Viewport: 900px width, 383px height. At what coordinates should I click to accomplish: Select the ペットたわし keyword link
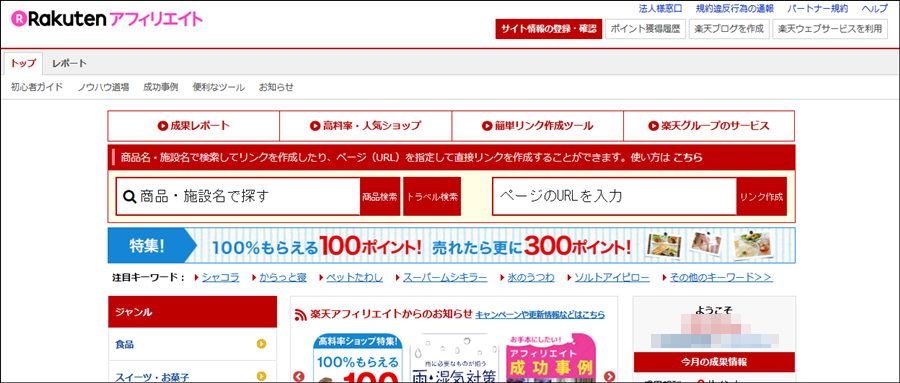click(x=355, y=278)
